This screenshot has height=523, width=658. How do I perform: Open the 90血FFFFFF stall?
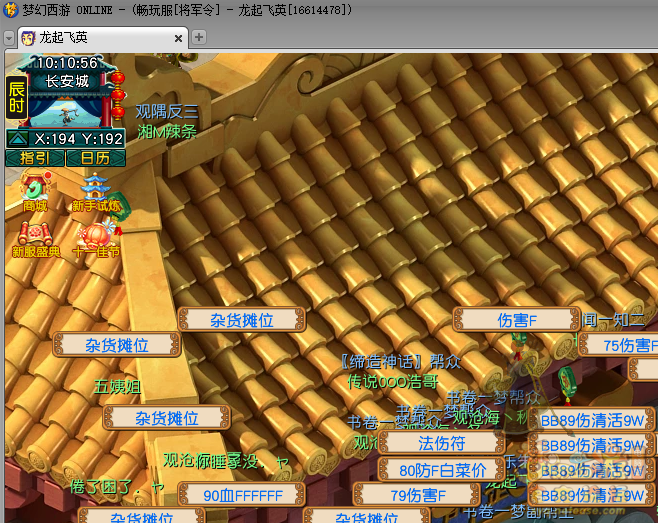[x=242, y=494]
